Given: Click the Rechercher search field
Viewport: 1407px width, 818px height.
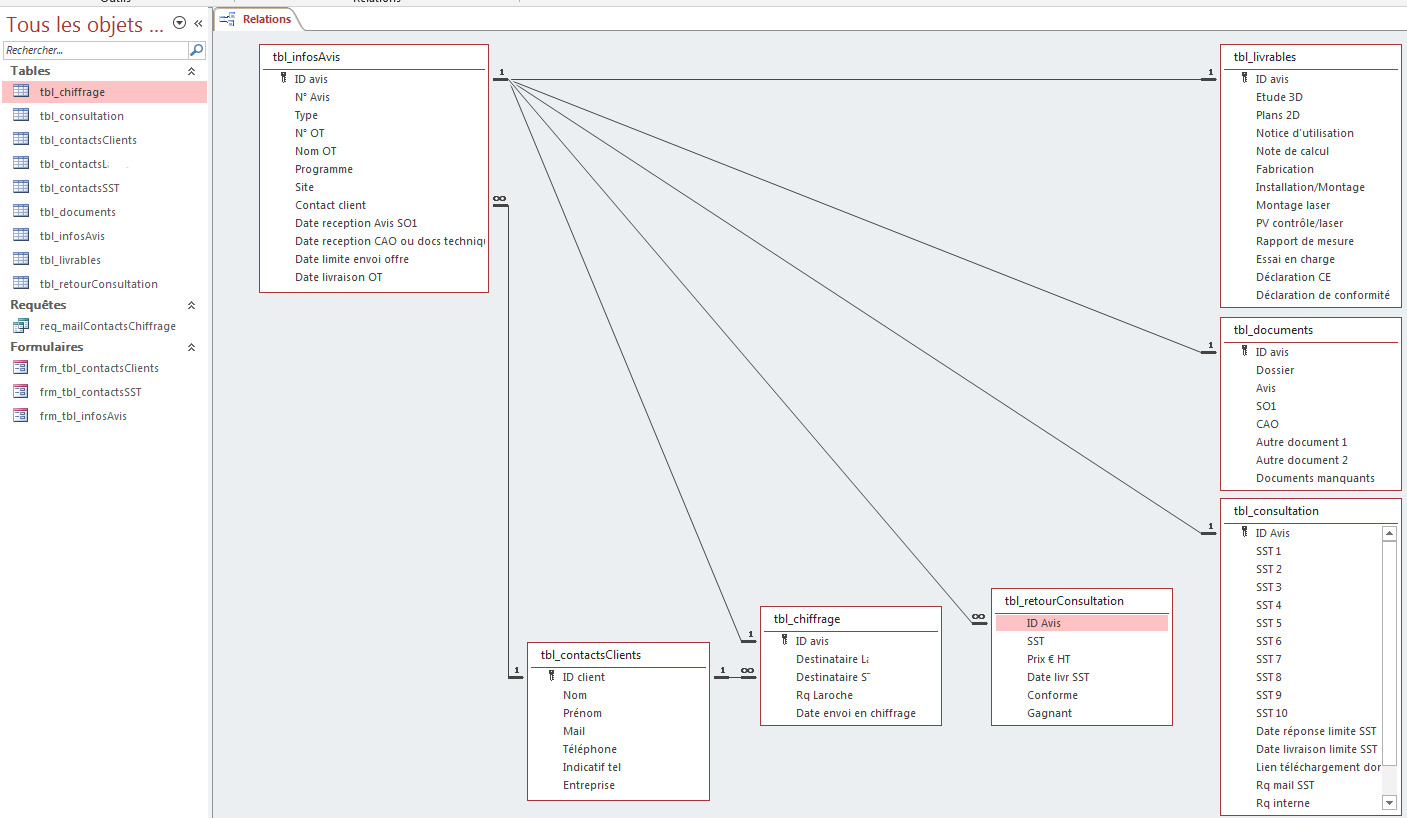Looking at the screenshot, I should click(x=96, y=50).
